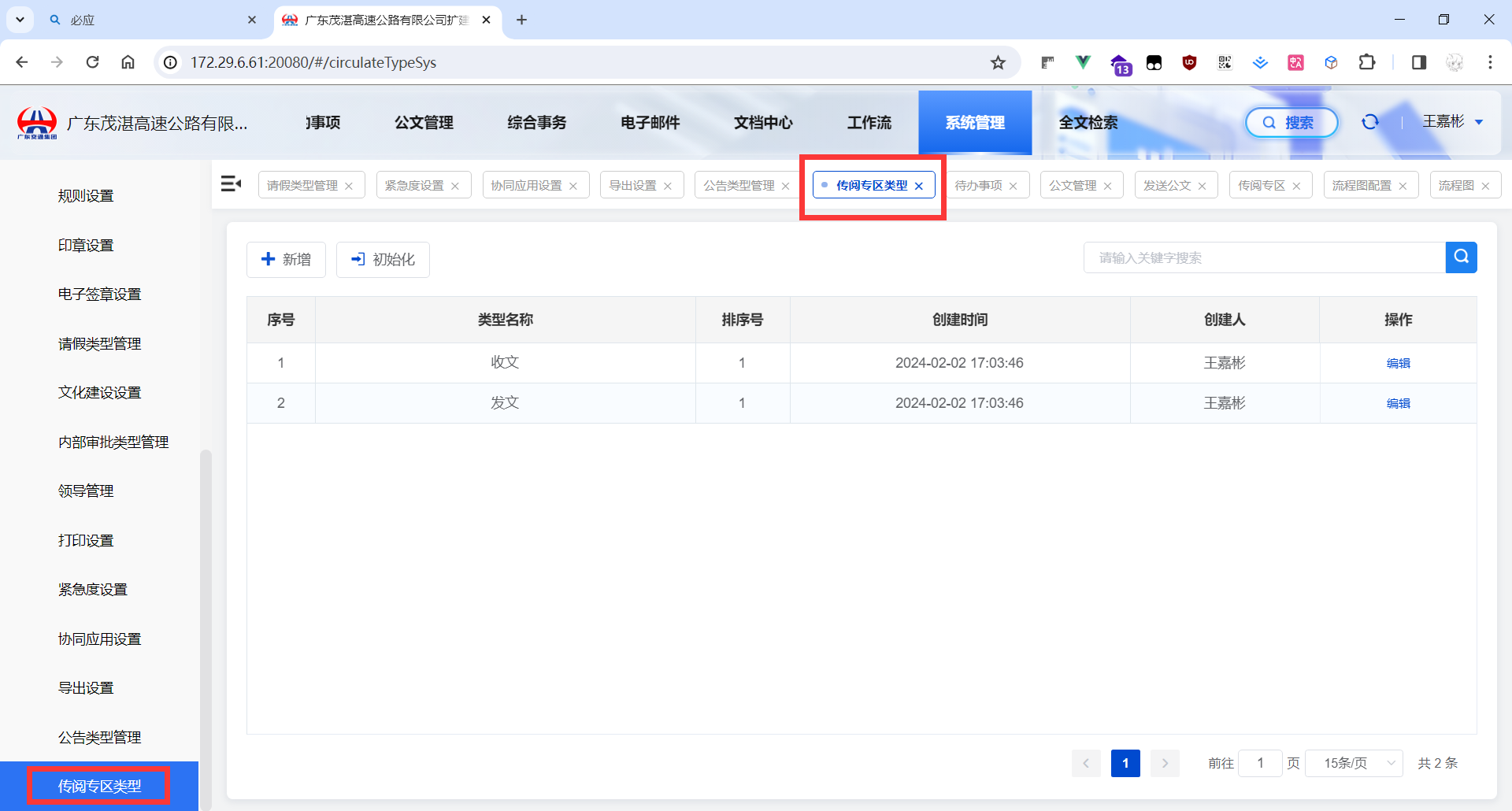Open 领导管理 in the sidebar
Viewport: 1512px width, 811px height.
[86, 491]
